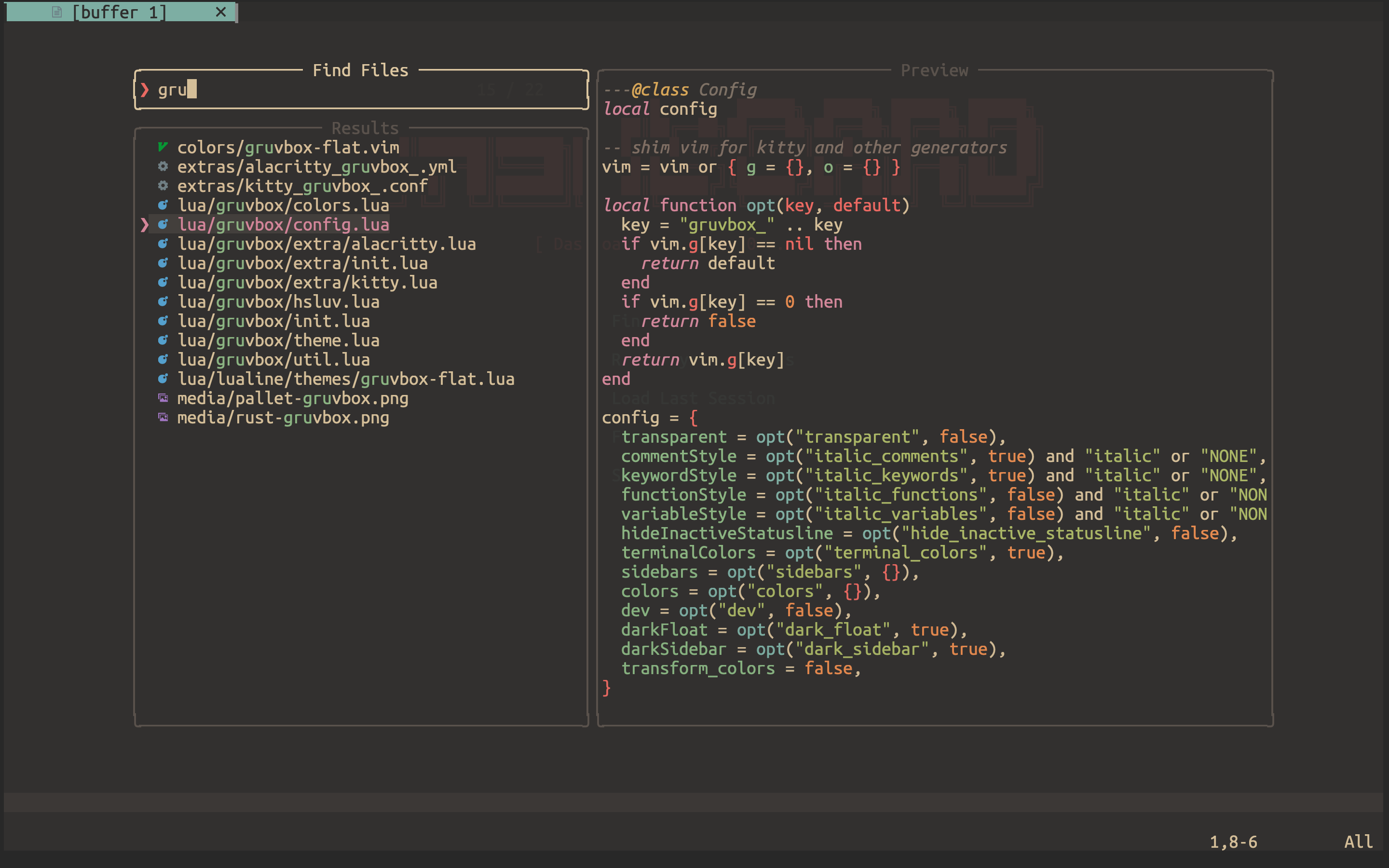Click in the Find Files search input
The image size is (1389, 868).
[x=344, y=90]
